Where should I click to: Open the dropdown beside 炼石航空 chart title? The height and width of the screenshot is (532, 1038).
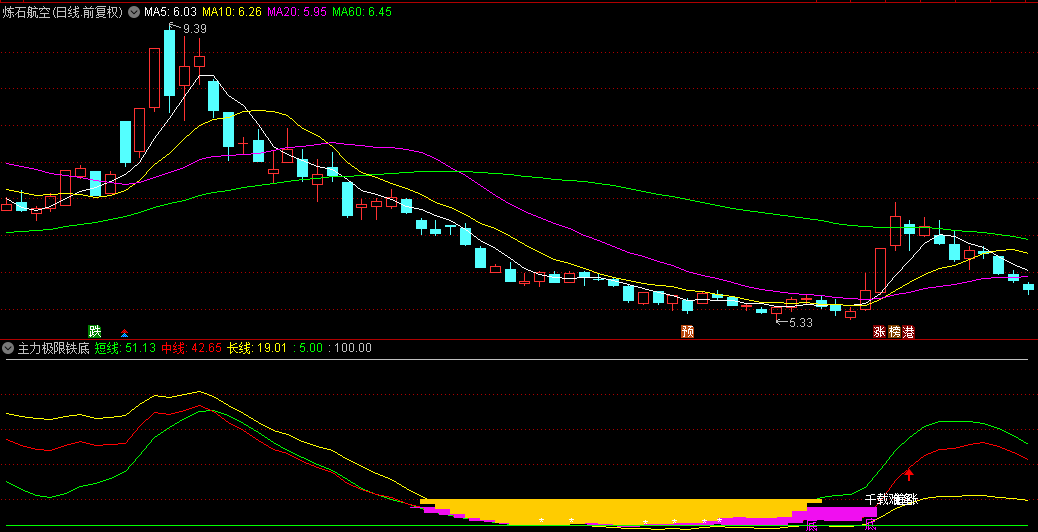[134, 12]
